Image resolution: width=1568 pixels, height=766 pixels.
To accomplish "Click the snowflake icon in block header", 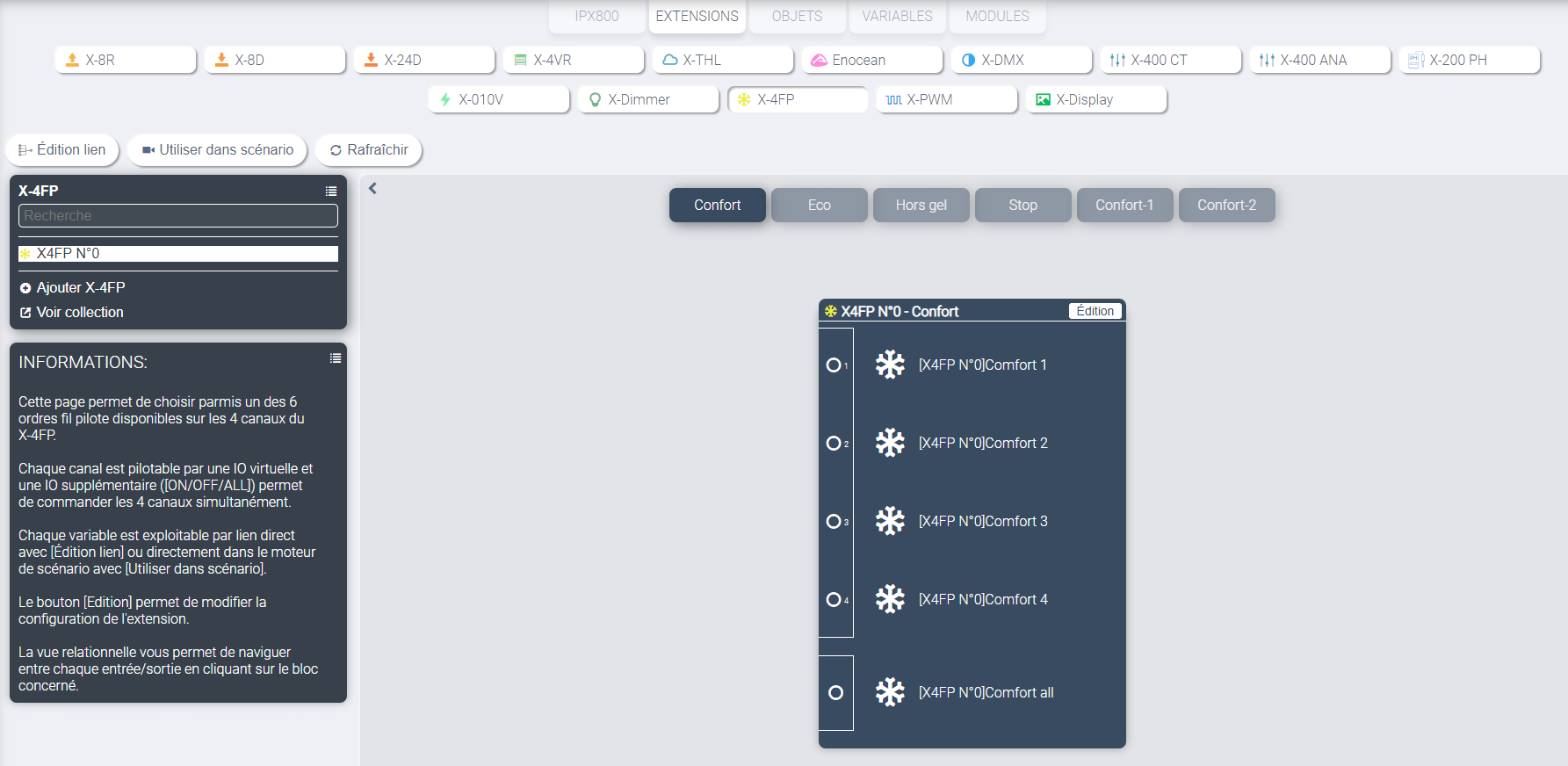I will click(x=830, y=311).
